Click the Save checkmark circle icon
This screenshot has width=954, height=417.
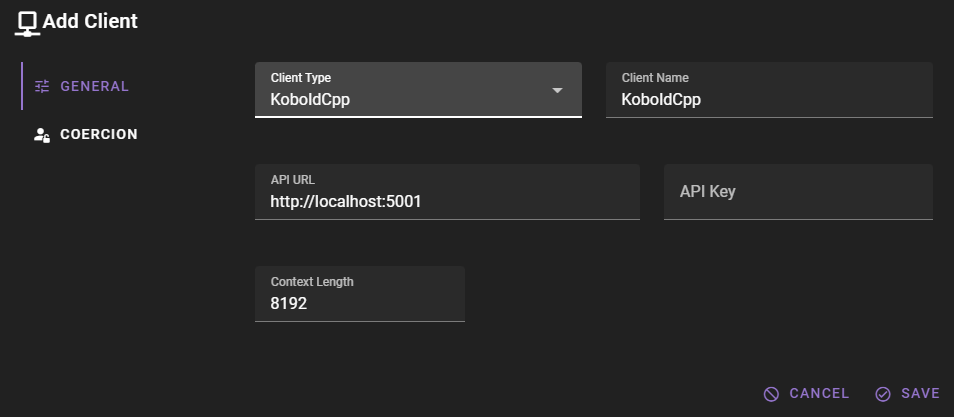[883, 394]
